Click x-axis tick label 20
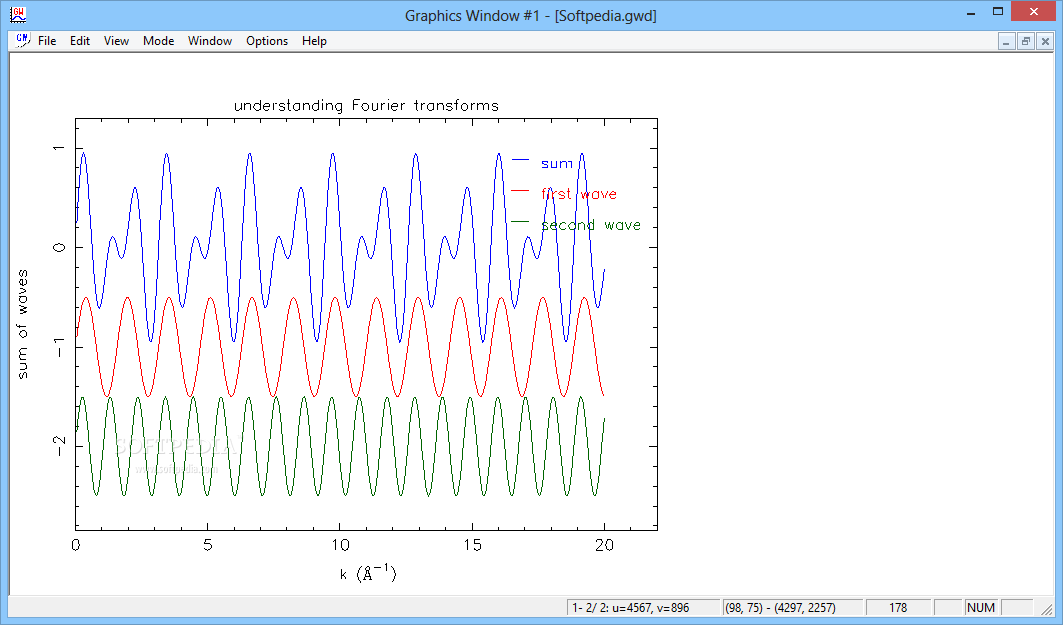 (604, 545)
